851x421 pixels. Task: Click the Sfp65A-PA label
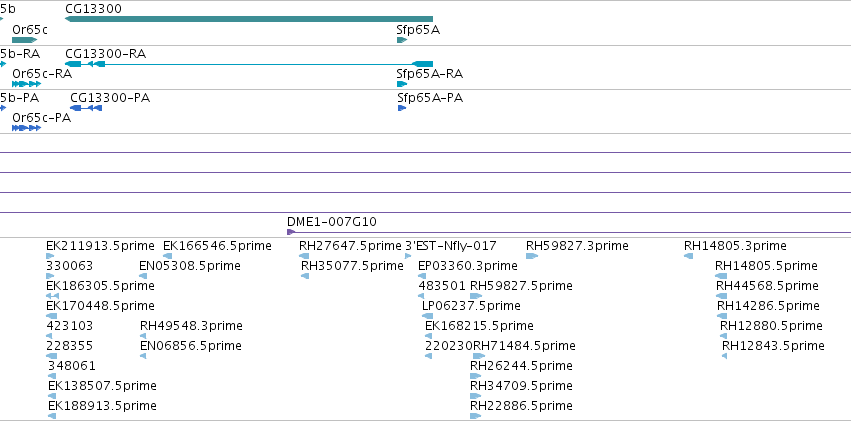tap(430, 98)
